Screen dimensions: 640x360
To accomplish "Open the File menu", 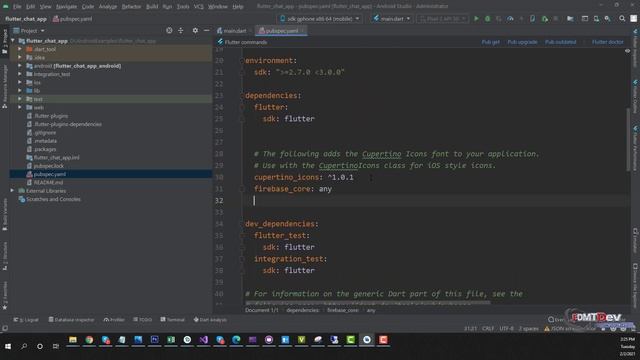I will click(x=17, y=7).
